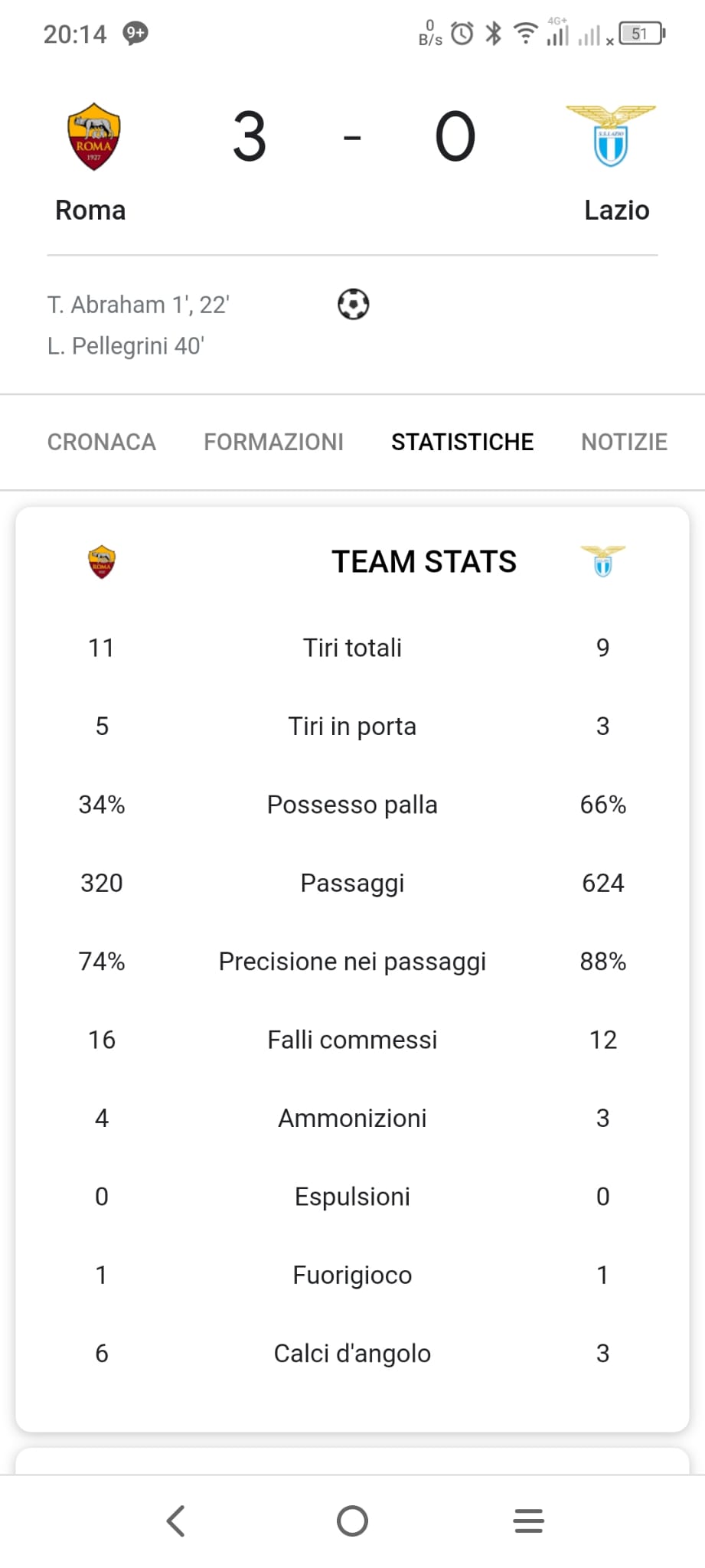
Task: Tap the Roma team name
Action: [90, 210]
